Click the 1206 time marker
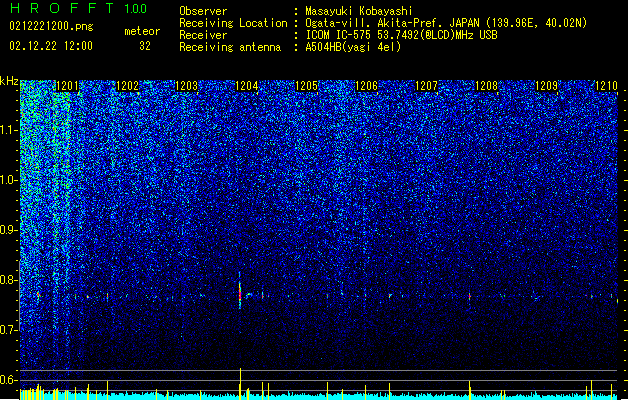 pyautogui.click(x=366, y=86)
